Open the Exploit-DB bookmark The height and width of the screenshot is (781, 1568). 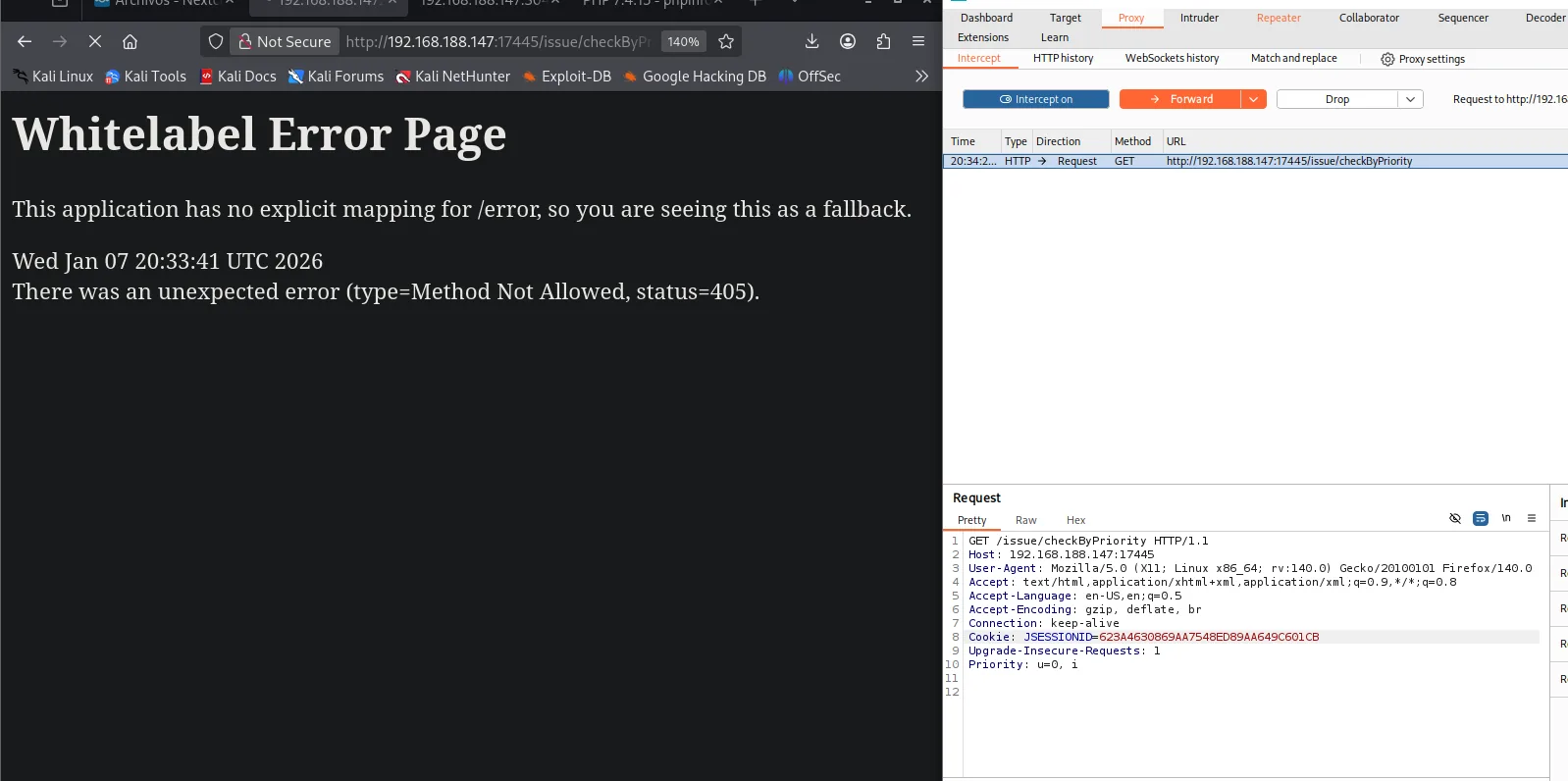point(567,76)
